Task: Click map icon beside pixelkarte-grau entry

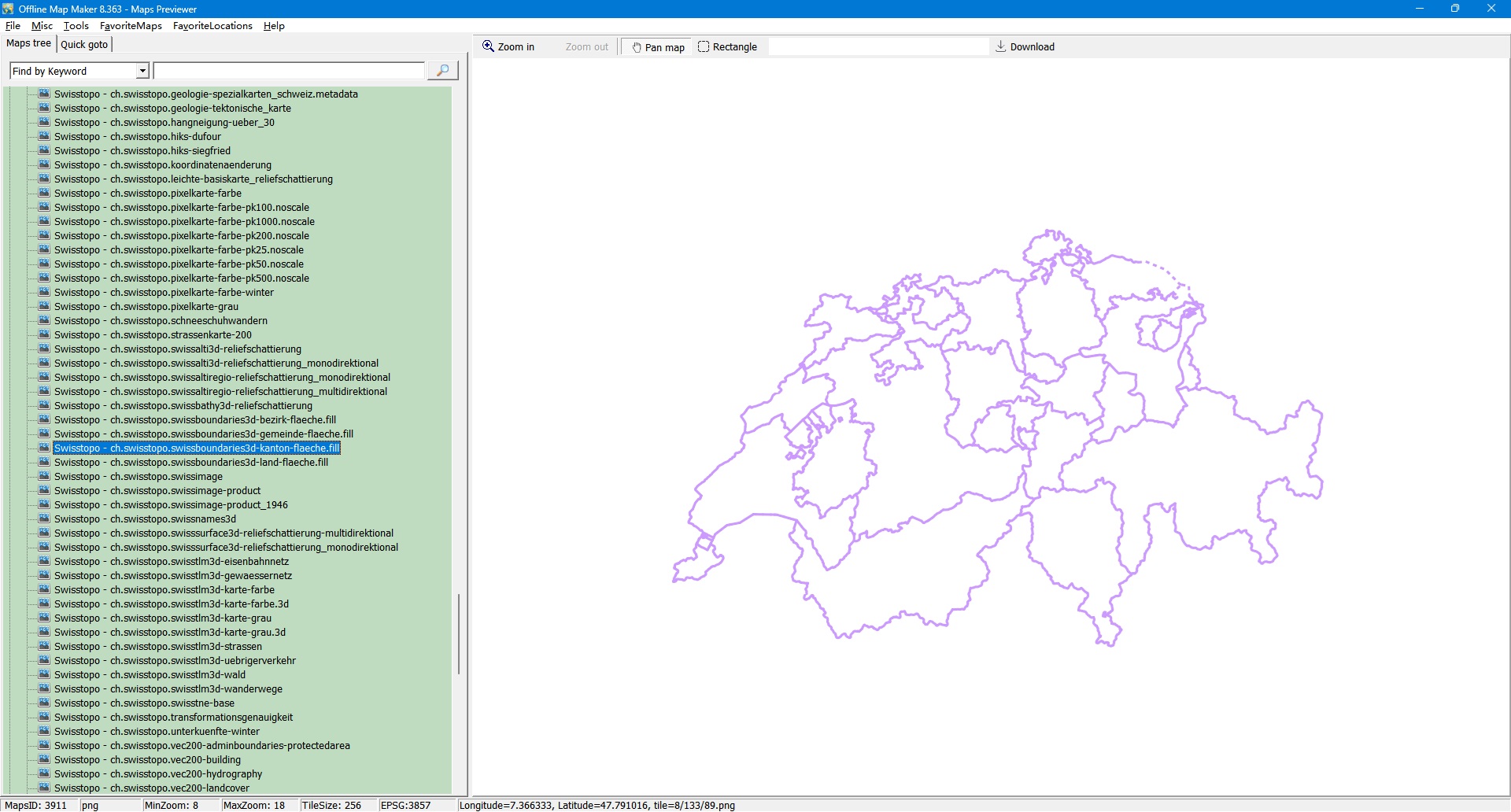Action: (x=44, y=307)
